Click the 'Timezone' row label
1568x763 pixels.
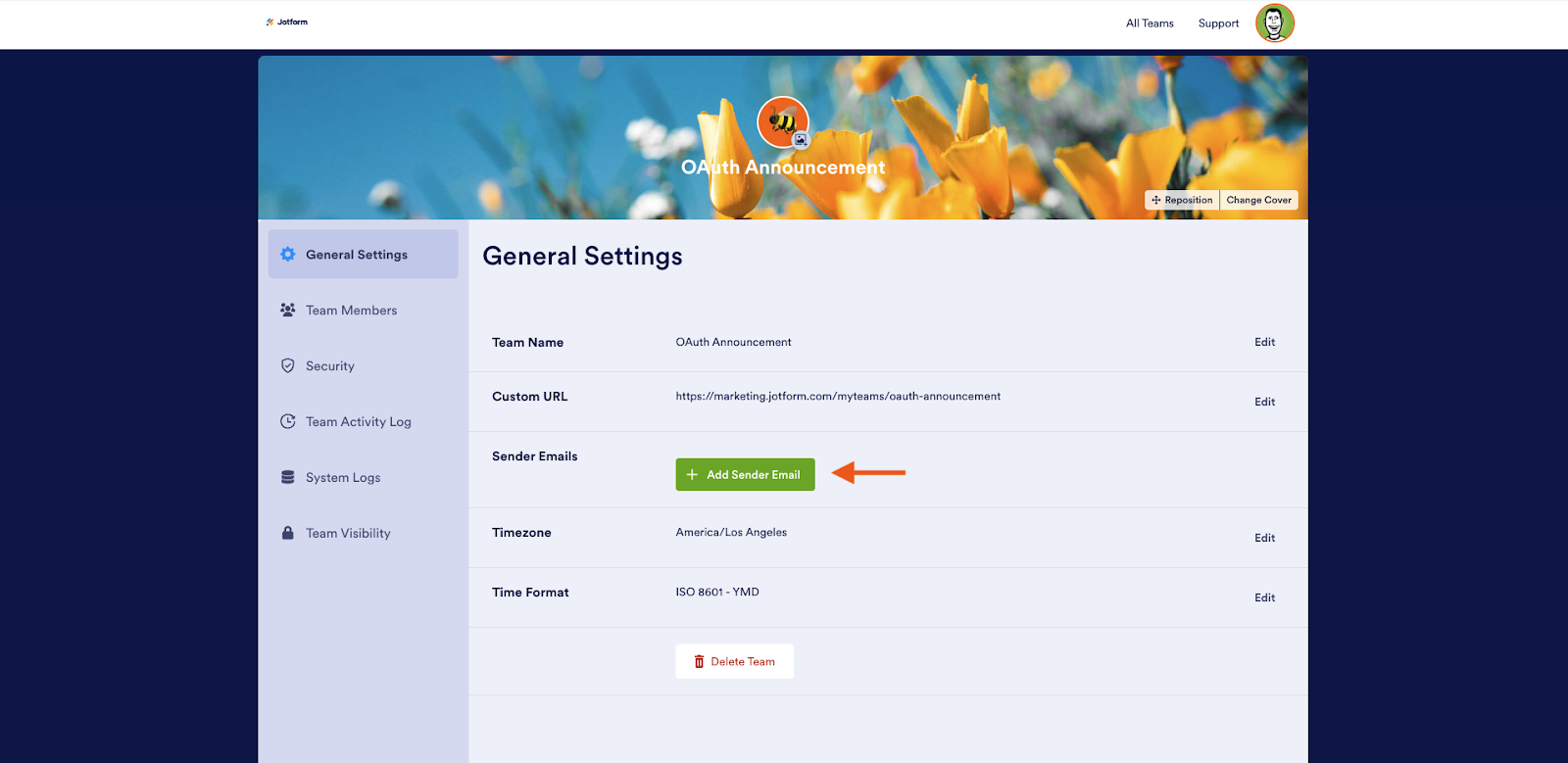click(521, 533)
